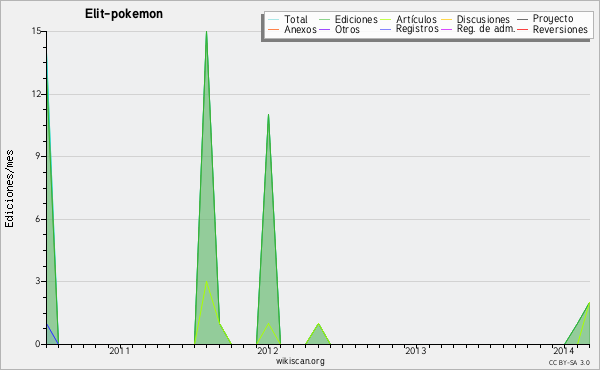The height and width of the screenshot is (370, 600).
Task: Click the CC BY-SA 3.0 text
Action: click(569, 363)
